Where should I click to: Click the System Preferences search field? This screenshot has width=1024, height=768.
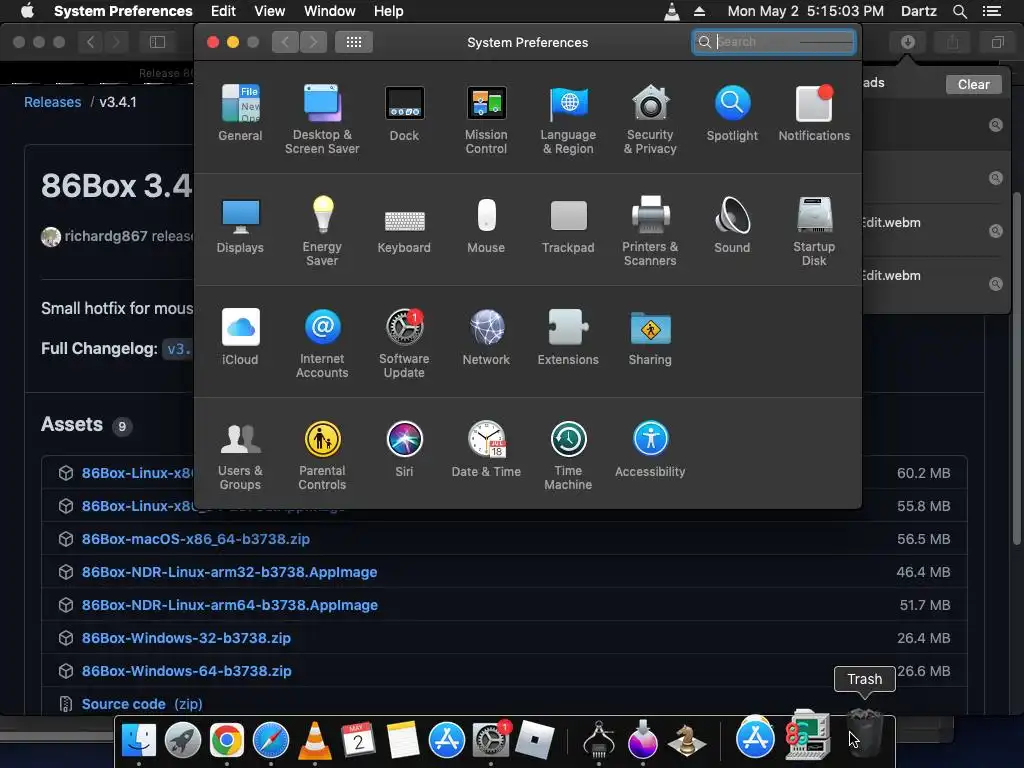coord(774,42)
